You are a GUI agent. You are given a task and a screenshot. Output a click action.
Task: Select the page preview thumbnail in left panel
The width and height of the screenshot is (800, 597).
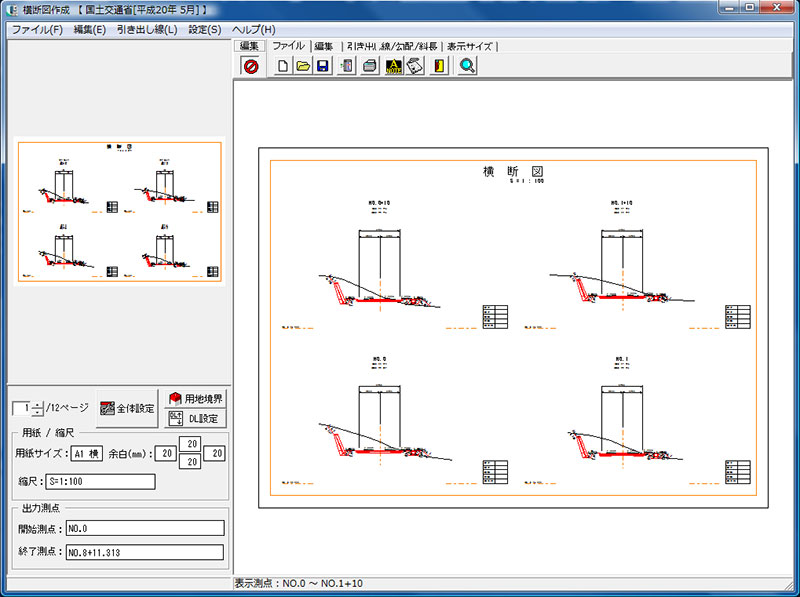(120, 212)
